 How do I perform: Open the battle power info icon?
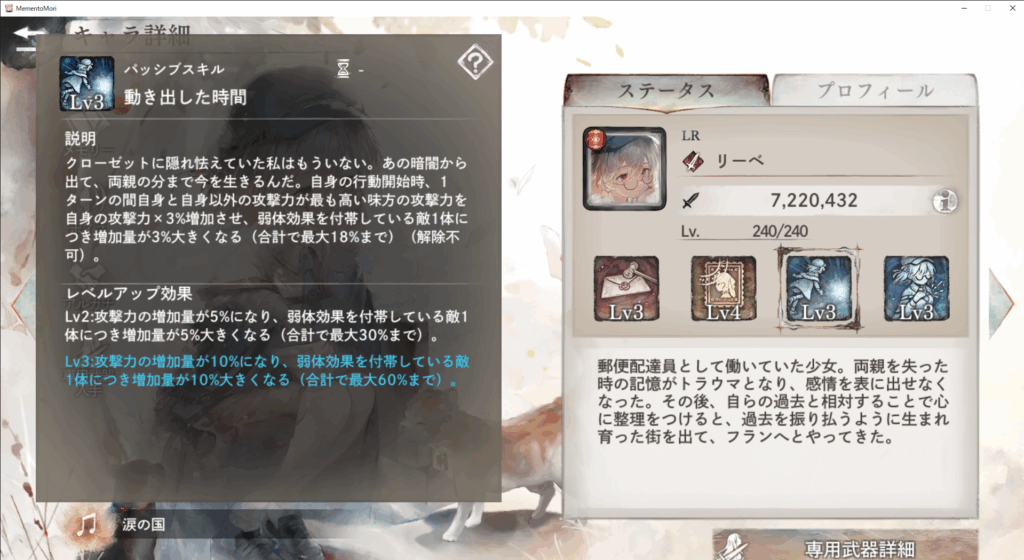pos(944,201)
